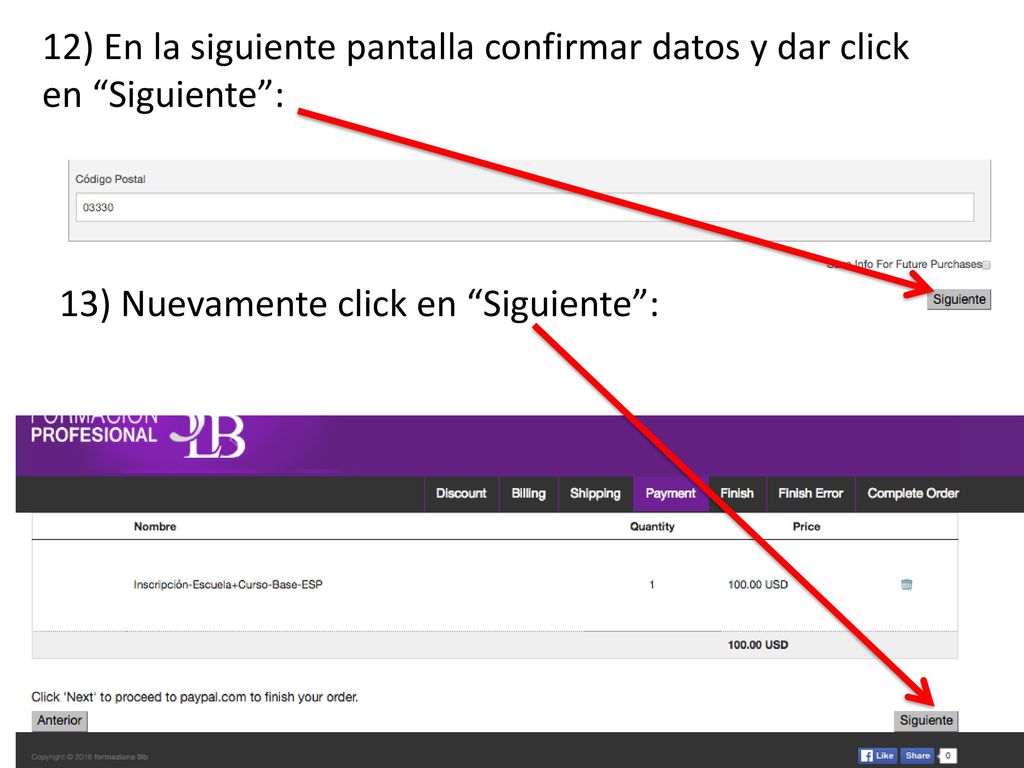Select the Inscripción-Escuela+Curso-Base-ESP item name

coord(228,584)
